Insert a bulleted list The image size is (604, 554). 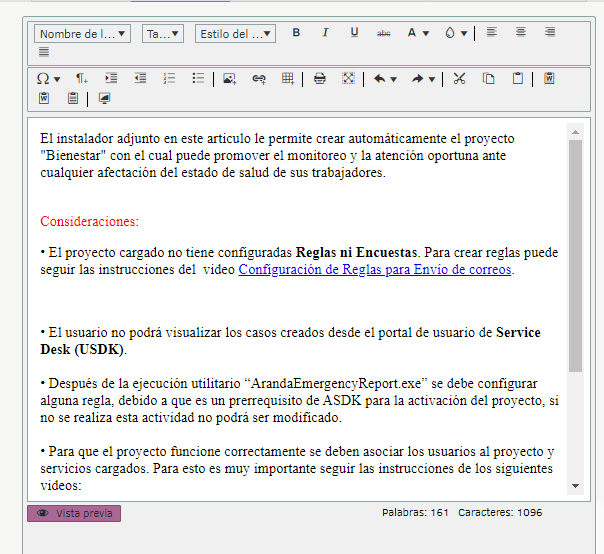tap(198, 78)
